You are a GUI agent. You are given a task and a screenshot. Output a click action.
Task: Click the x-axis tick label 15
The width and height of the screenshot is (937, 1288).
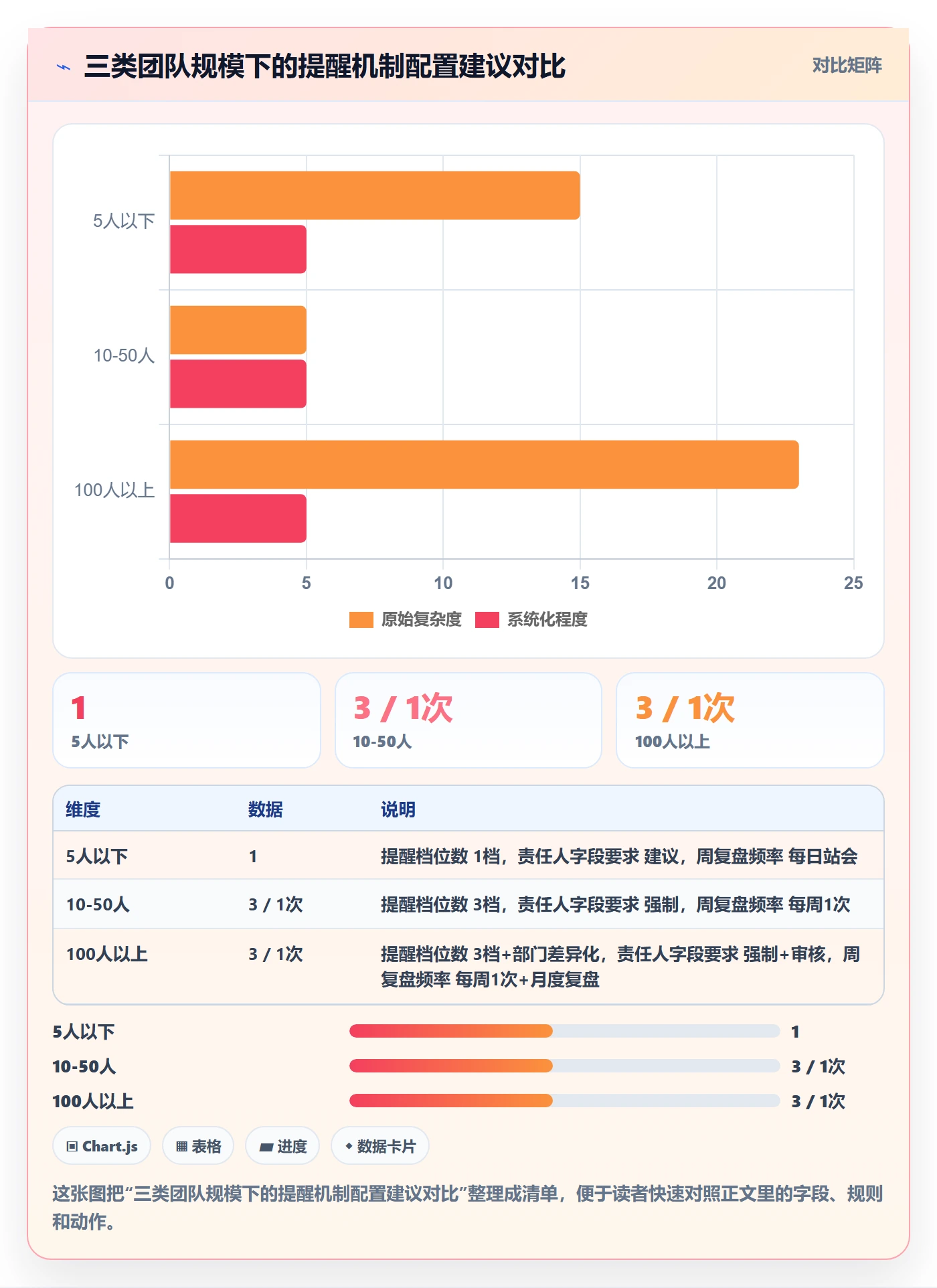tap(580, 583)
